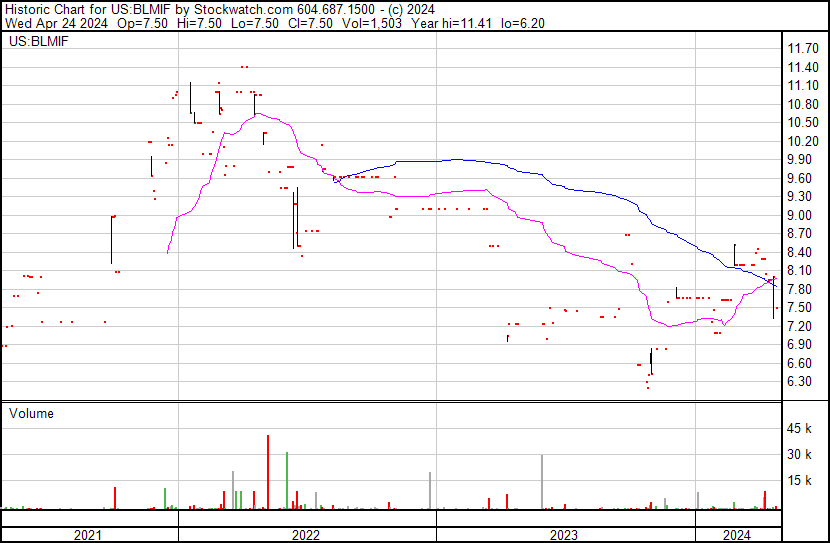Click the Vol=1,503 volume value
Screen dimensions: 830x543
[372, 23]
